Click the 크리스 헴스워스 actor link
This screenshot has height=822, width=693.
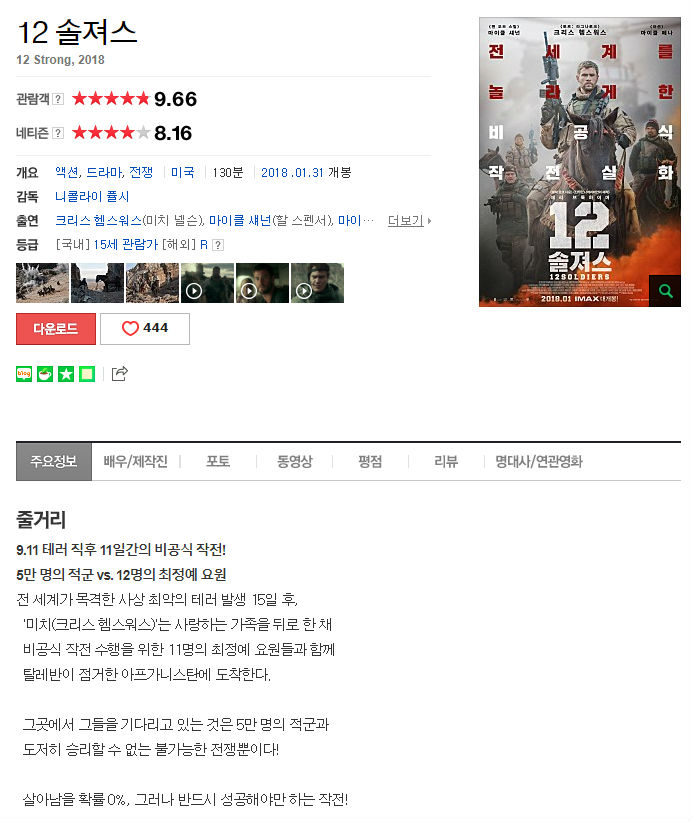tap(99, 221)
